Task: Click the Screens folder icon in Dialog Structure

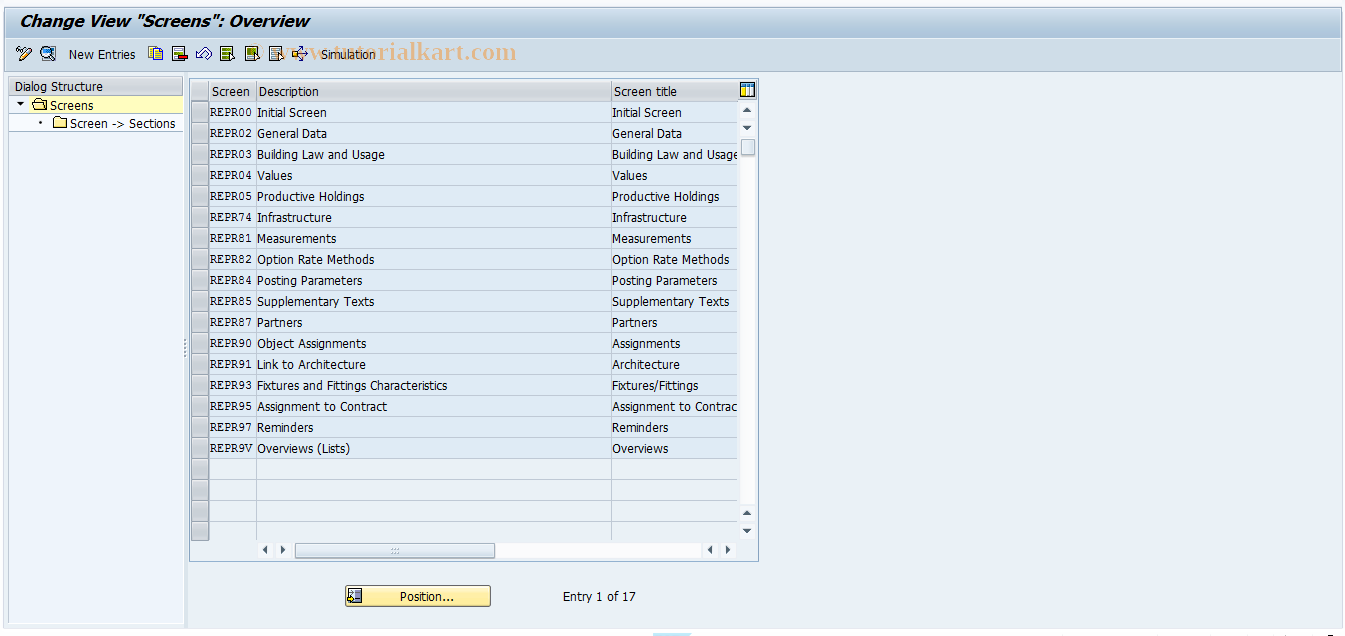Action: coord(40,105)
